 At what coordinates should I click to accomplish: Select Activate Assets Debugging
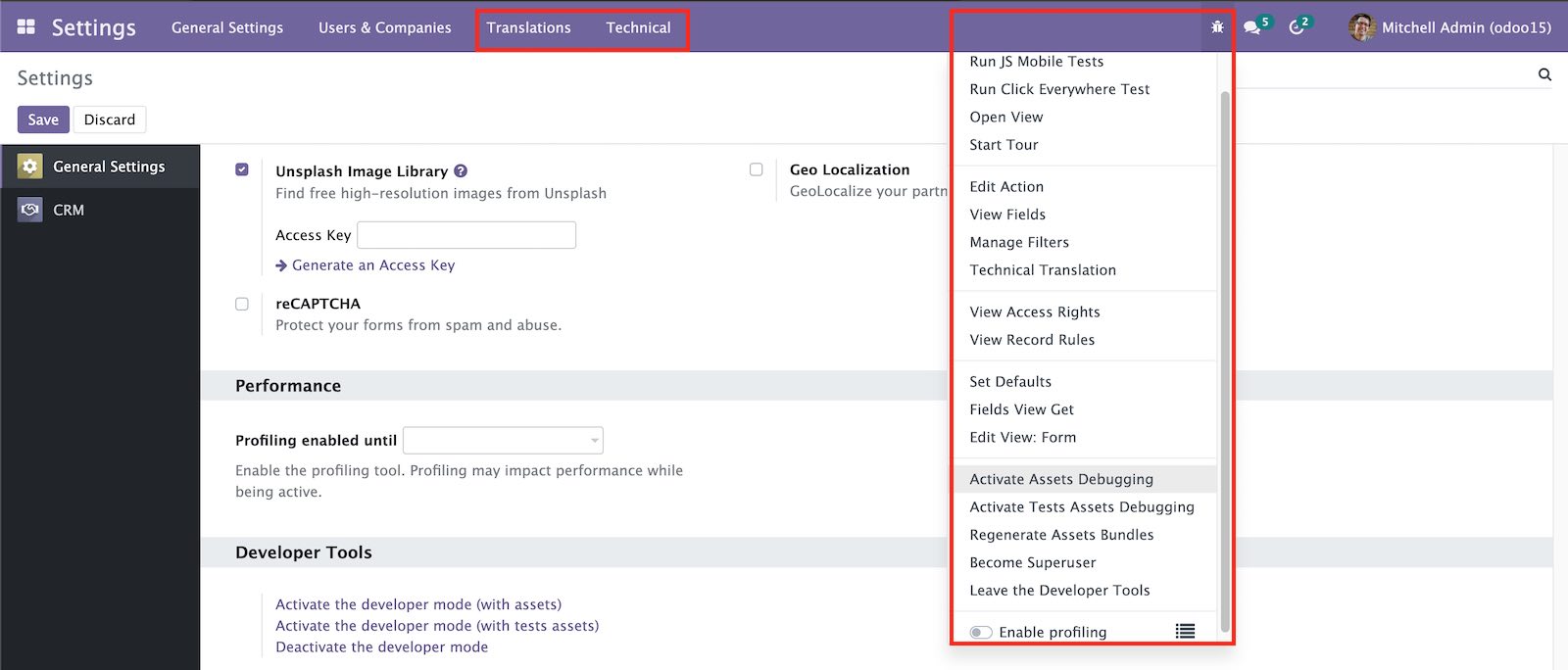1085,479
